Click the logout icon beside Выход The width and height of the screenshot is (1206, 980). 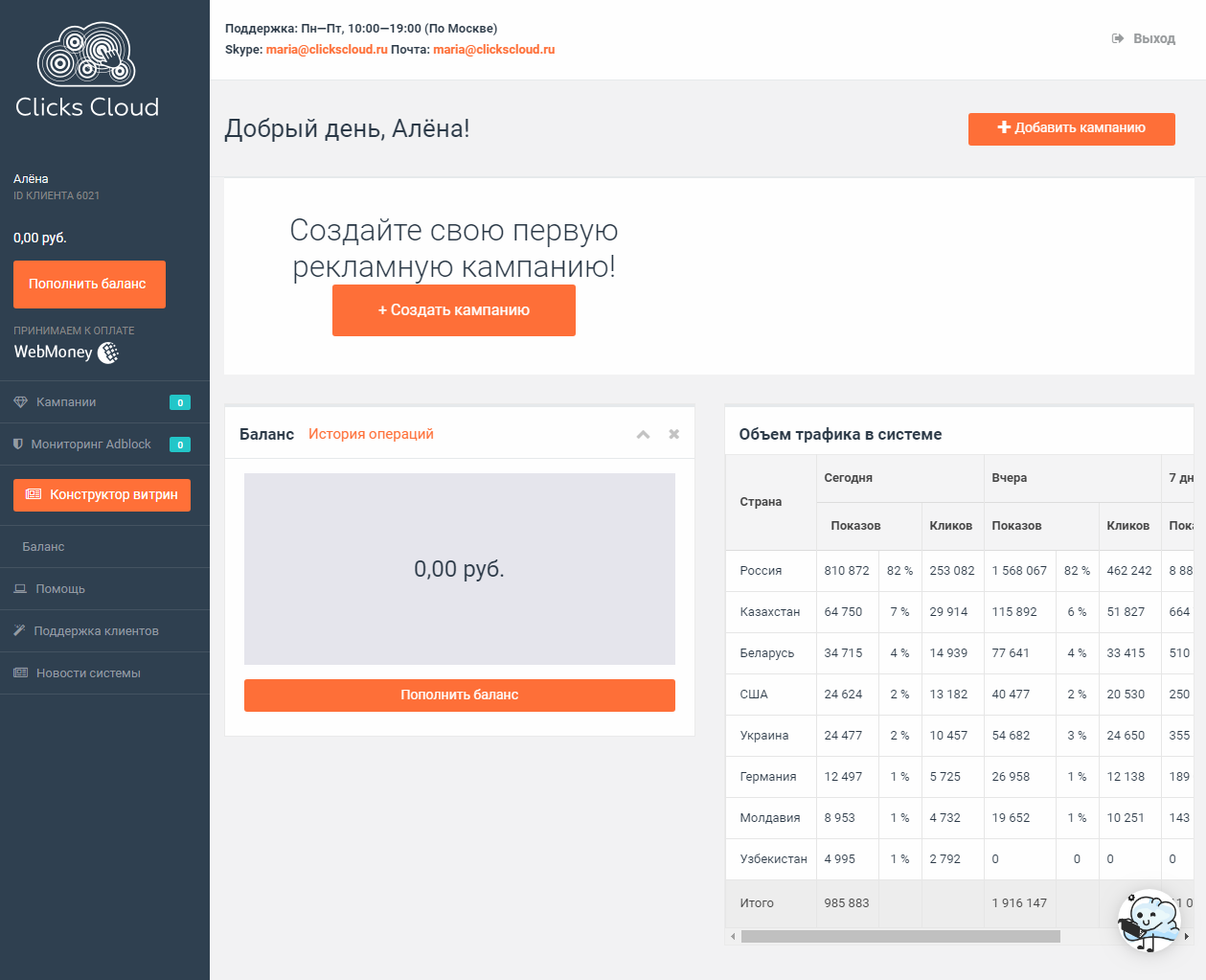pyautogui.click(x=1116, y=38)
